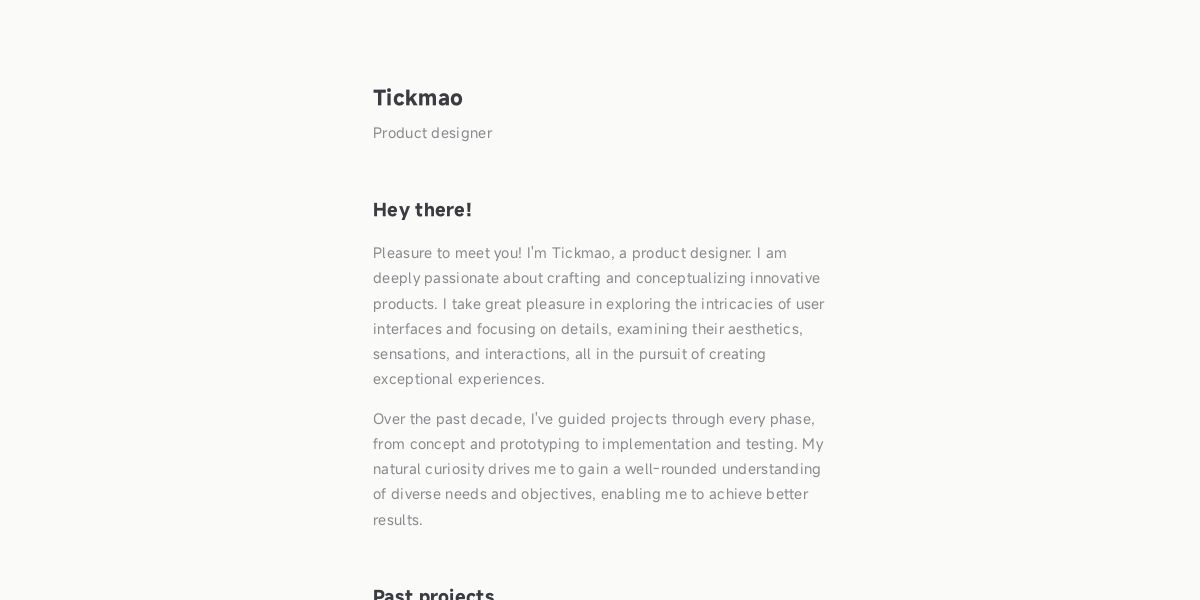
Task: Place cursor on the word "sensations"
Action: pos(413,354)
